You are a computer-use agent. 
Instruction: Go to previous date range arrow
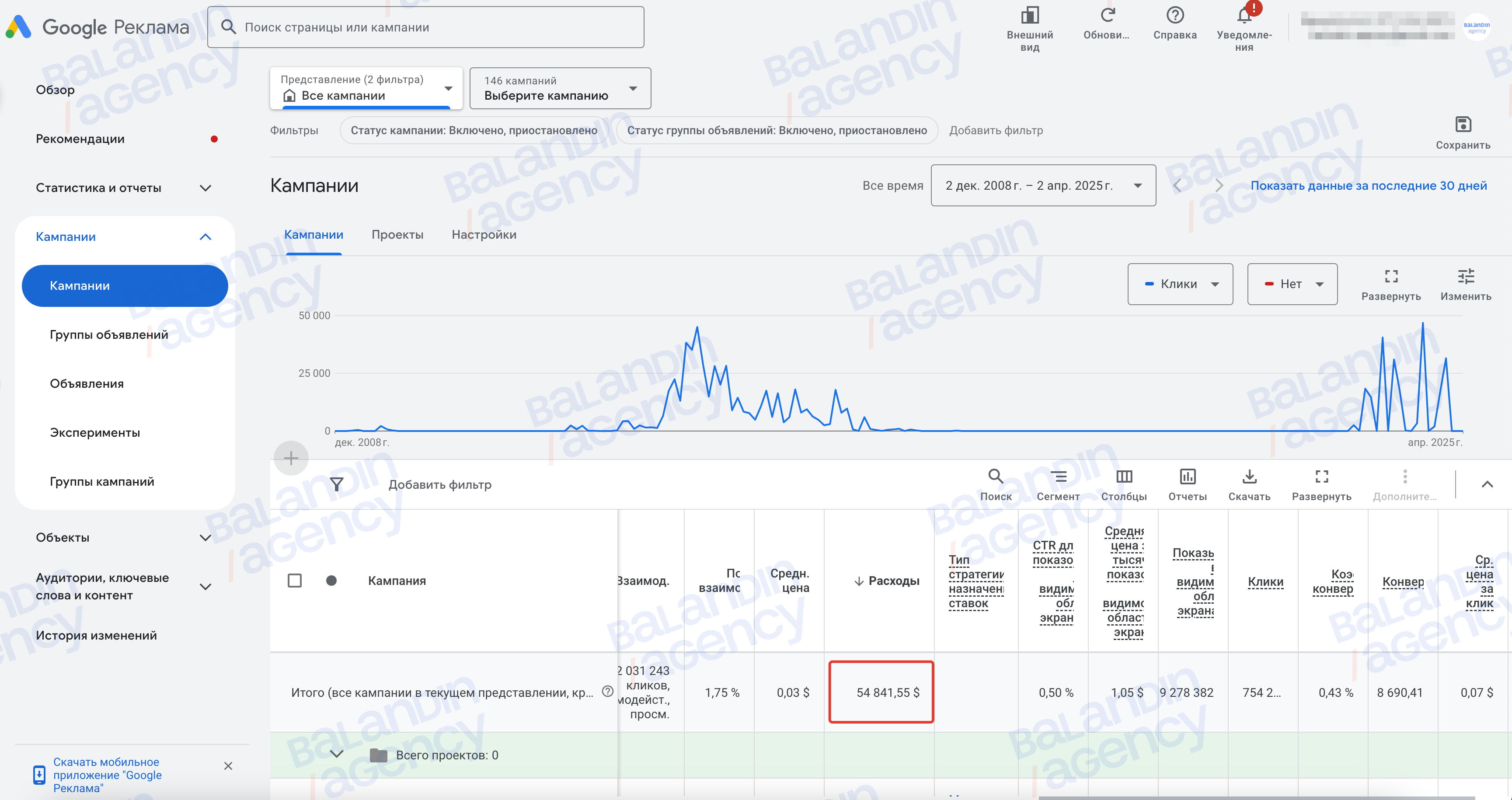click(1177, 185)
